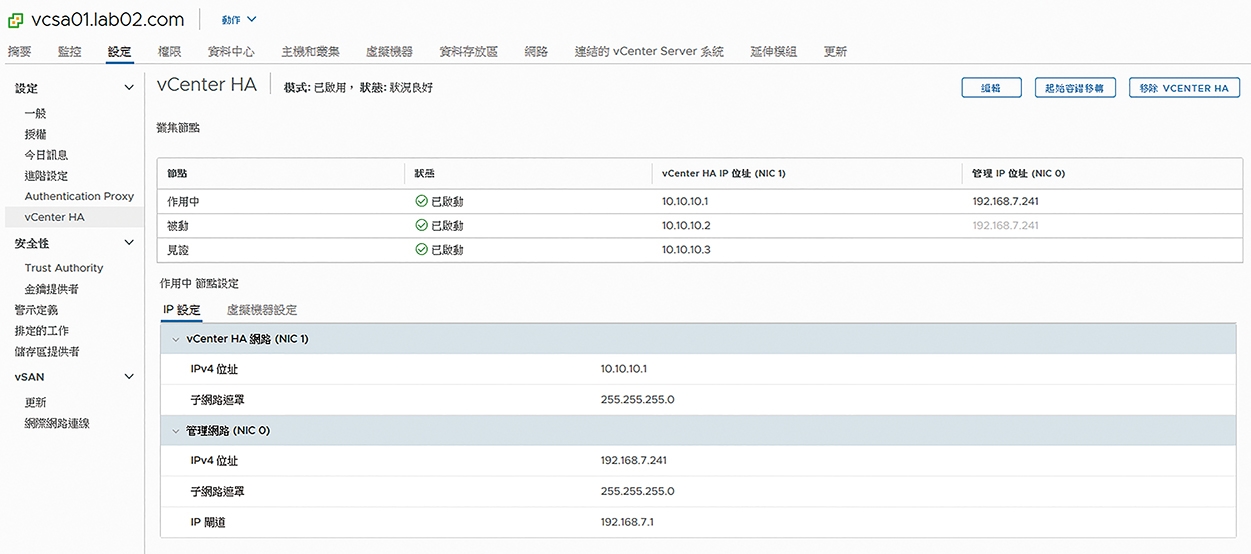Screen dimensions: 1251x554
Task: Click the 編輯 button
Action: coord(991,88)
